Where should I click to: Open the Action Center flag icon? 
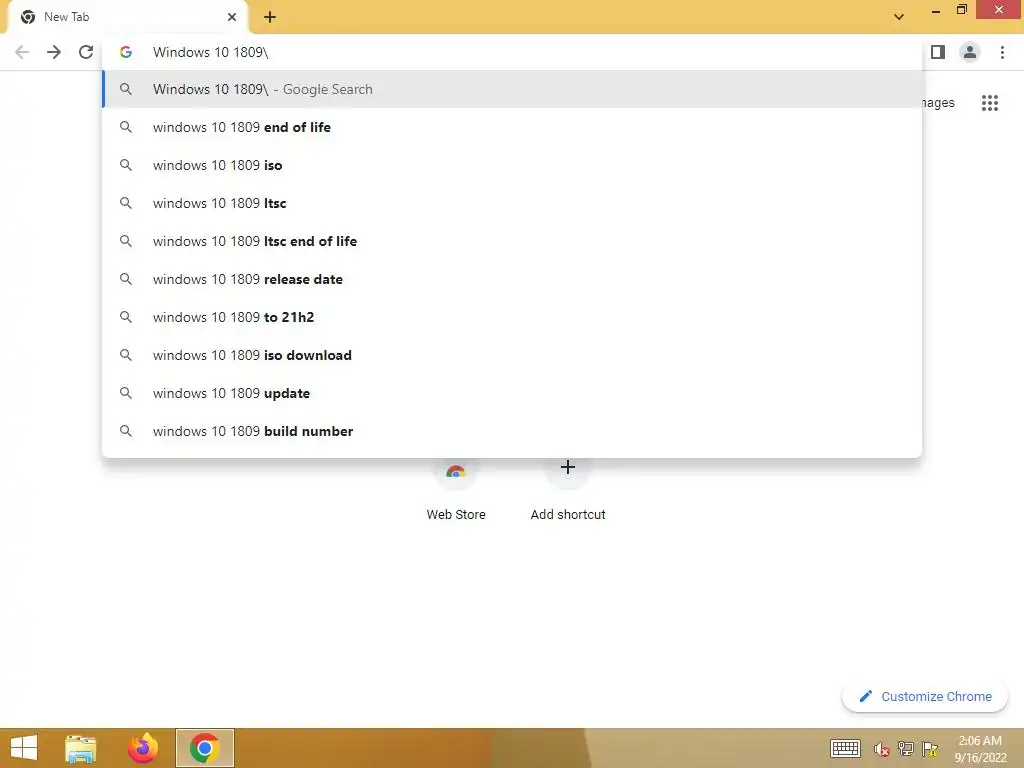click(x=930, y=749)
